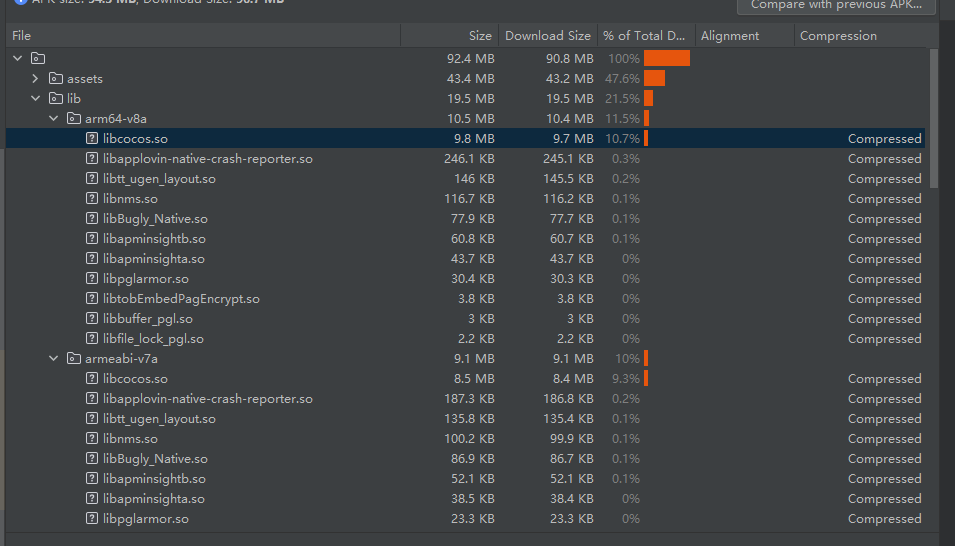
Task: Click file icon next to libbuffer_pgl.so
Action: pyautogui.click(x=92, y=319)
